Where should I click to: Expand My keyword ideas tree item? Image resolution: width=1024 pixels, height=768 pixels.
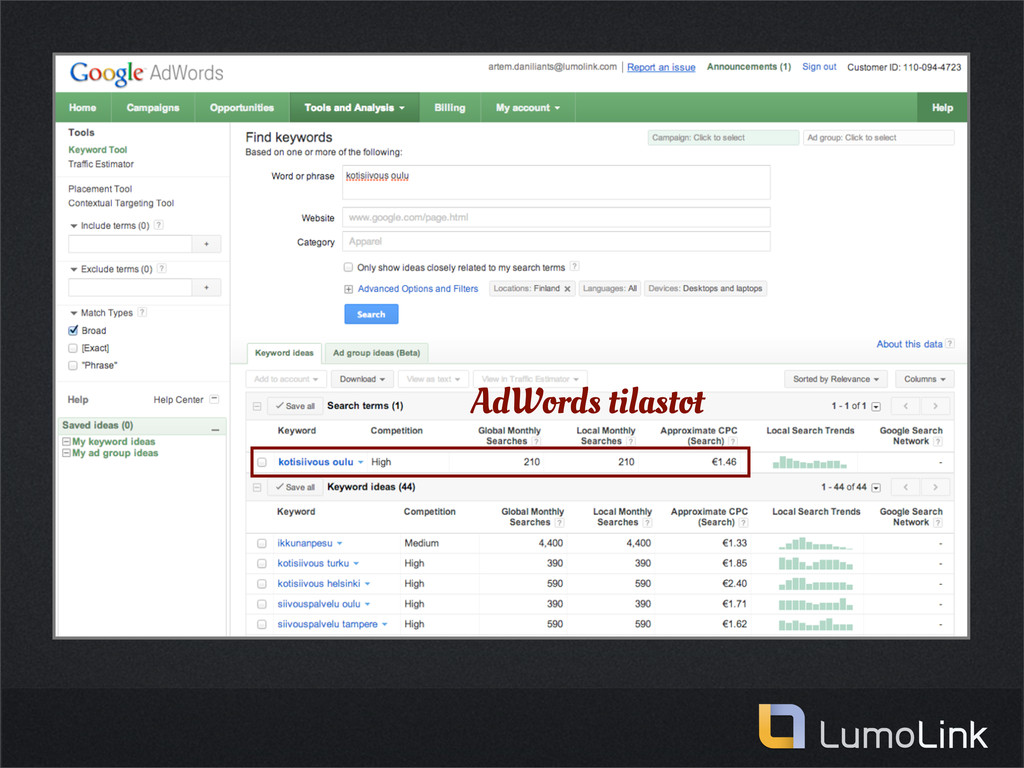66,441
